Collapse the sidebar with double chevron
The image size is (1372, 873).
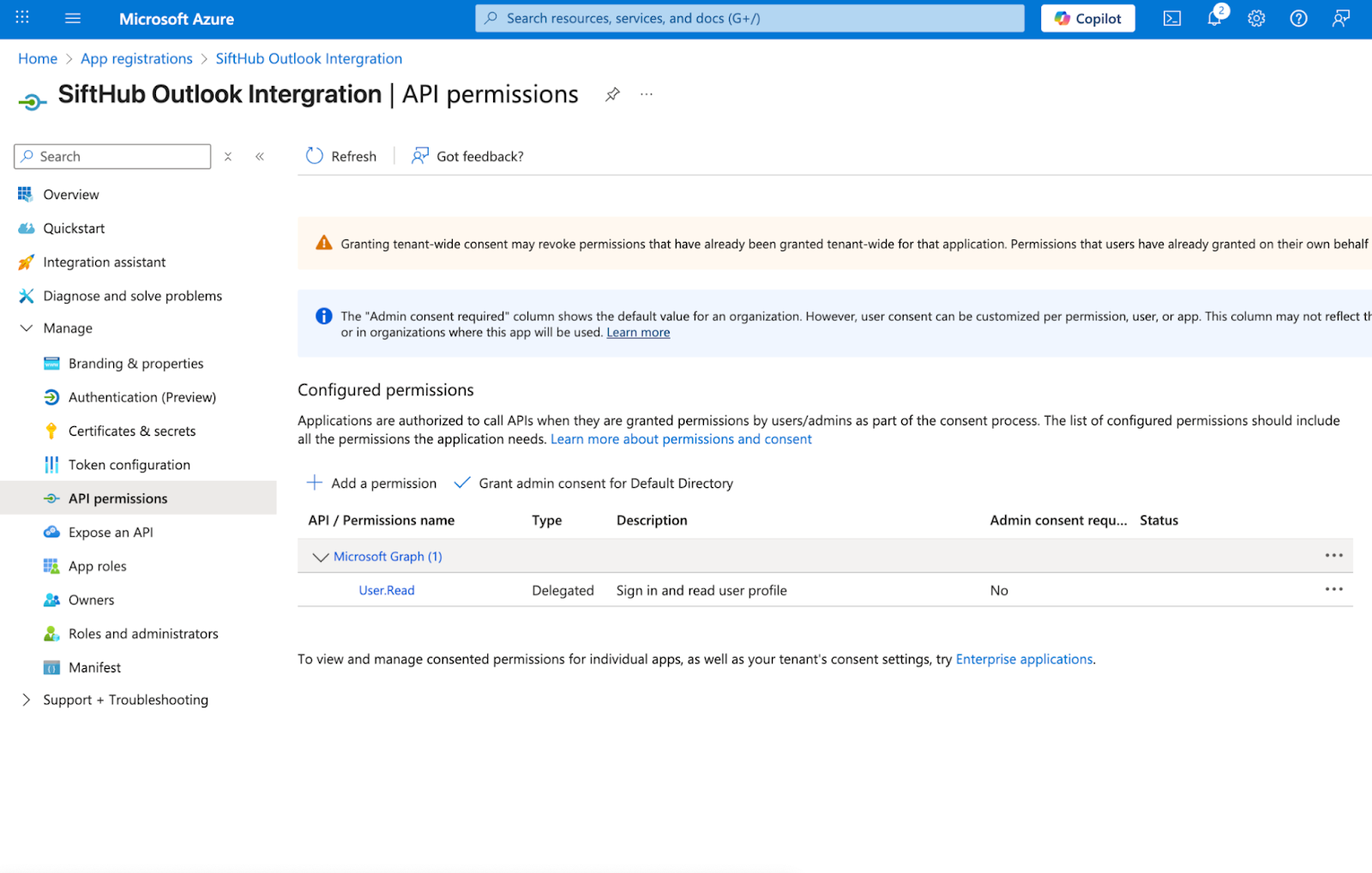click(260, 156)
